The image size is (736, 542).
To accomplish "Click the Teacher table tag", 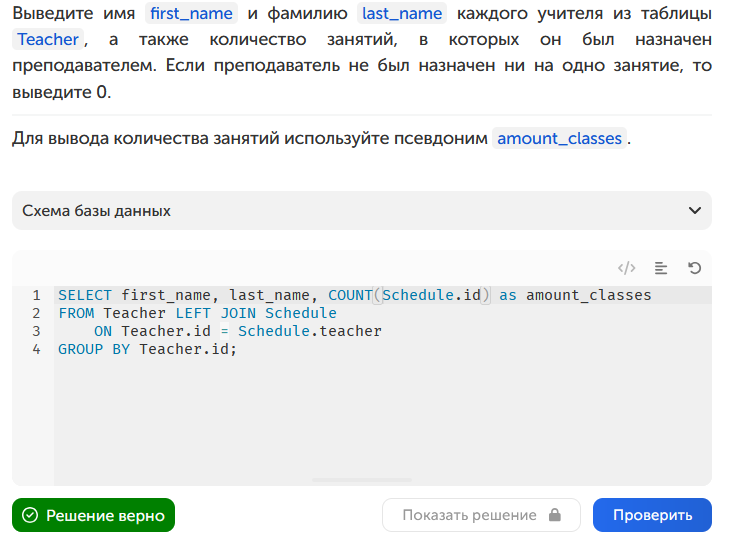I will click(x=48, y=39).
